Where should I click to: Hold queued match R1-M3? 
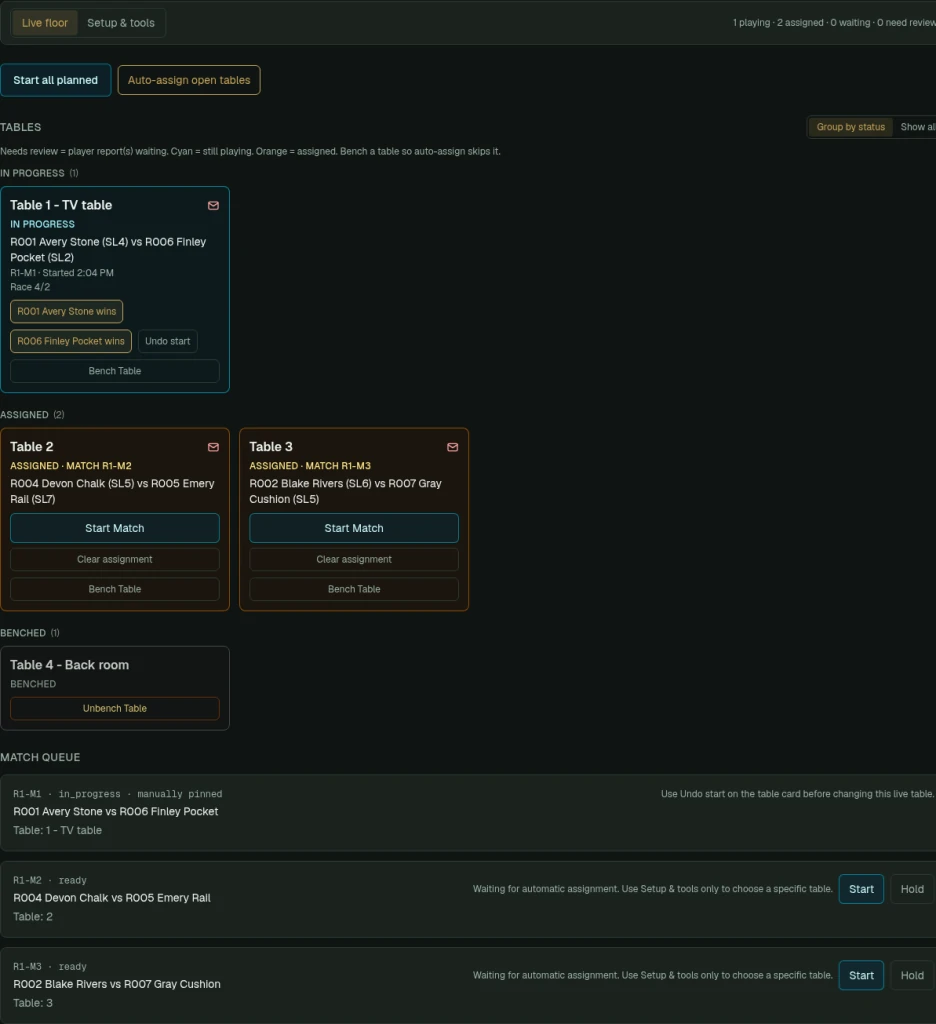click(912, 975)
